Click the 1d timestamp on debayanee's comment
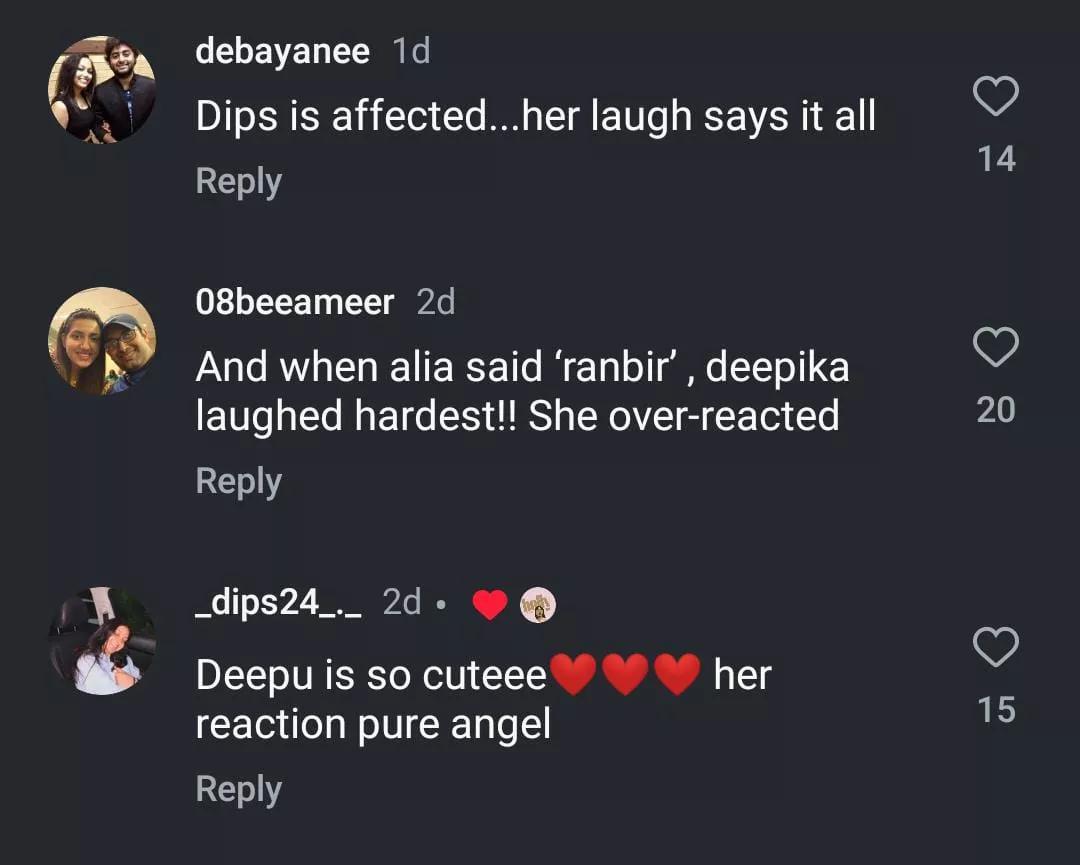The width and height of the screenshot is (1080, 865). (x=412, y=52)
